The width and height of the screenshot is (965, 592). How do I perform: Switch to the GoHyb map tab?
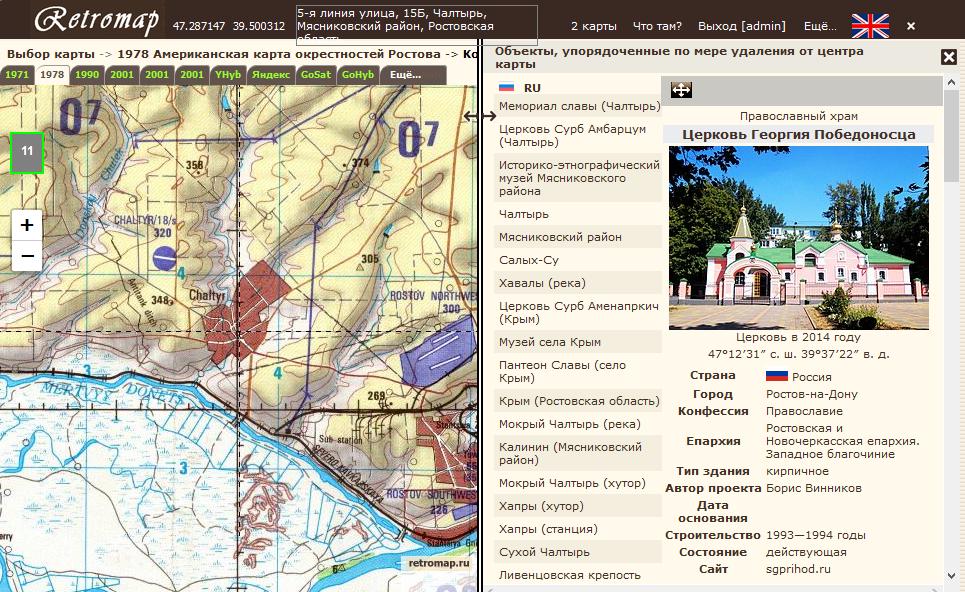358,74
